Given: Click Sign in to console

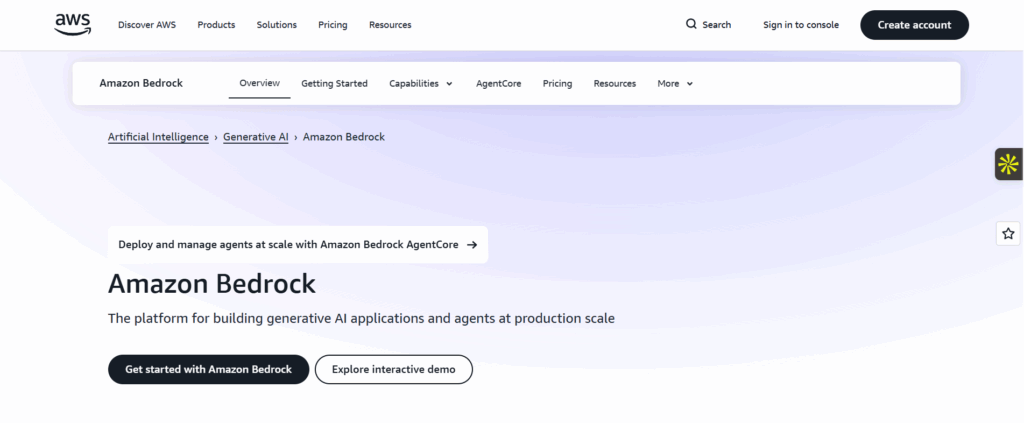Looking at the screenshot, I should 801,25.
